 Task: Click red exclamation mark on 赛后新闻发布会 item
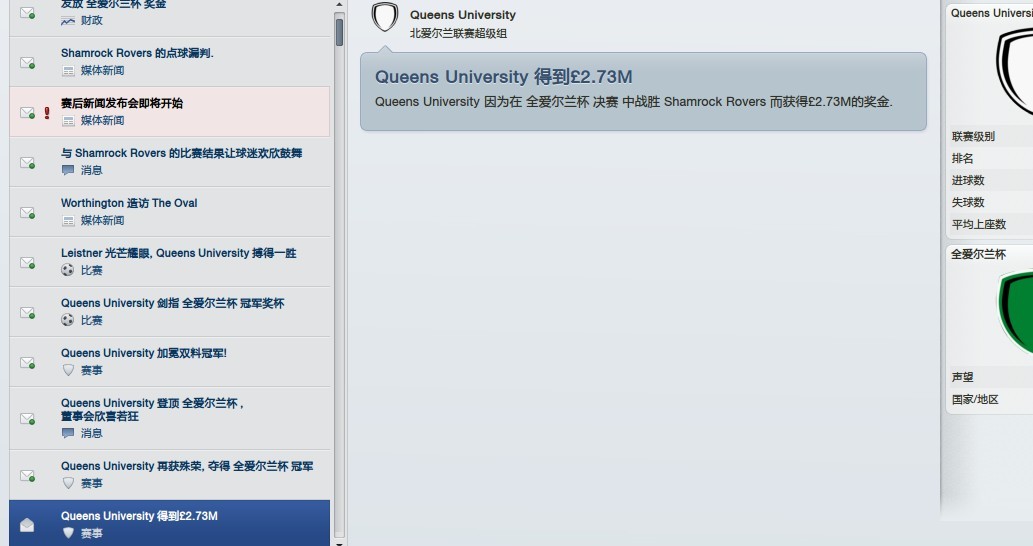pyautogui.click(x=47, y=113)
